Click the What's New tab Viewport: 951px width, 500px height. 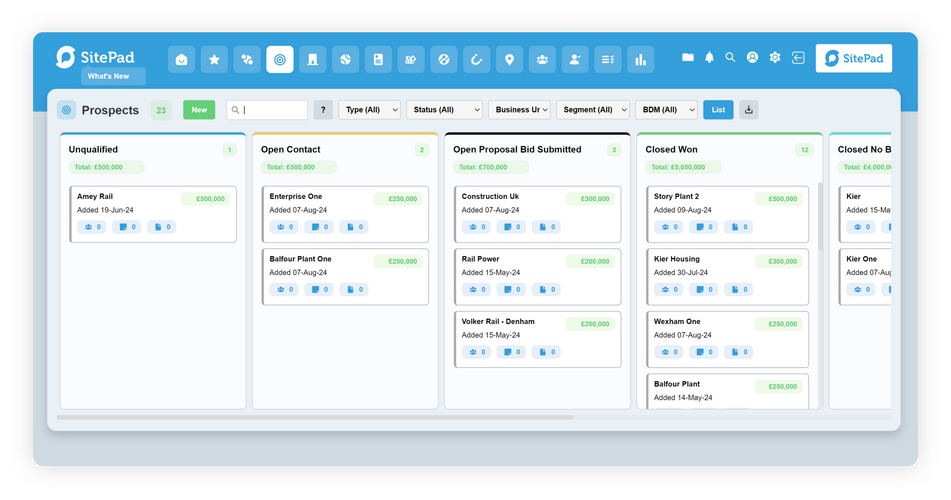pos(113,77)
